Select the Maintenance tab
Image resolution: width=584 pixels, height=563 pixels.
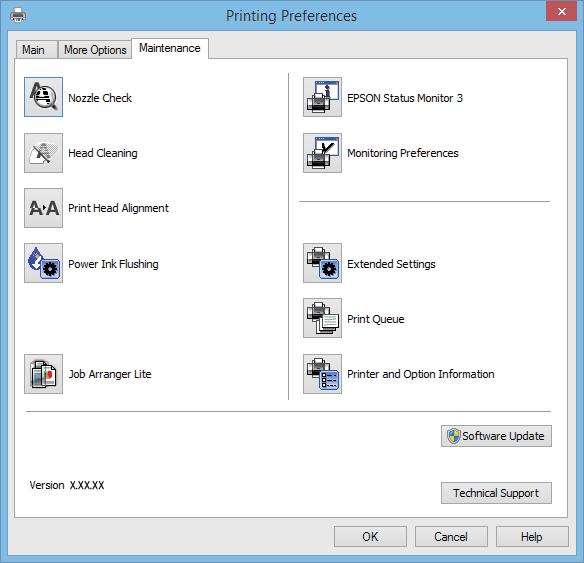[x=170, y=48]
